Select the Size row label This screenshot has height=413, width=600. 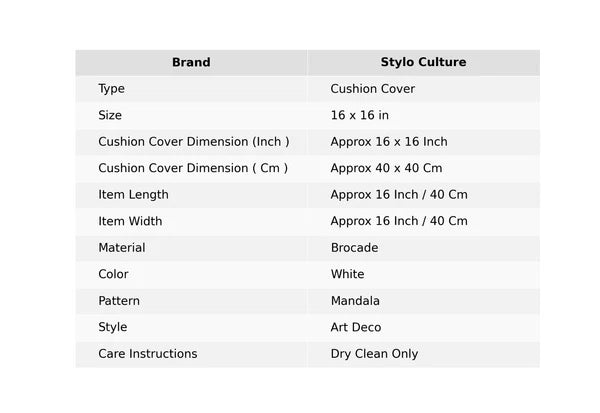110,115
